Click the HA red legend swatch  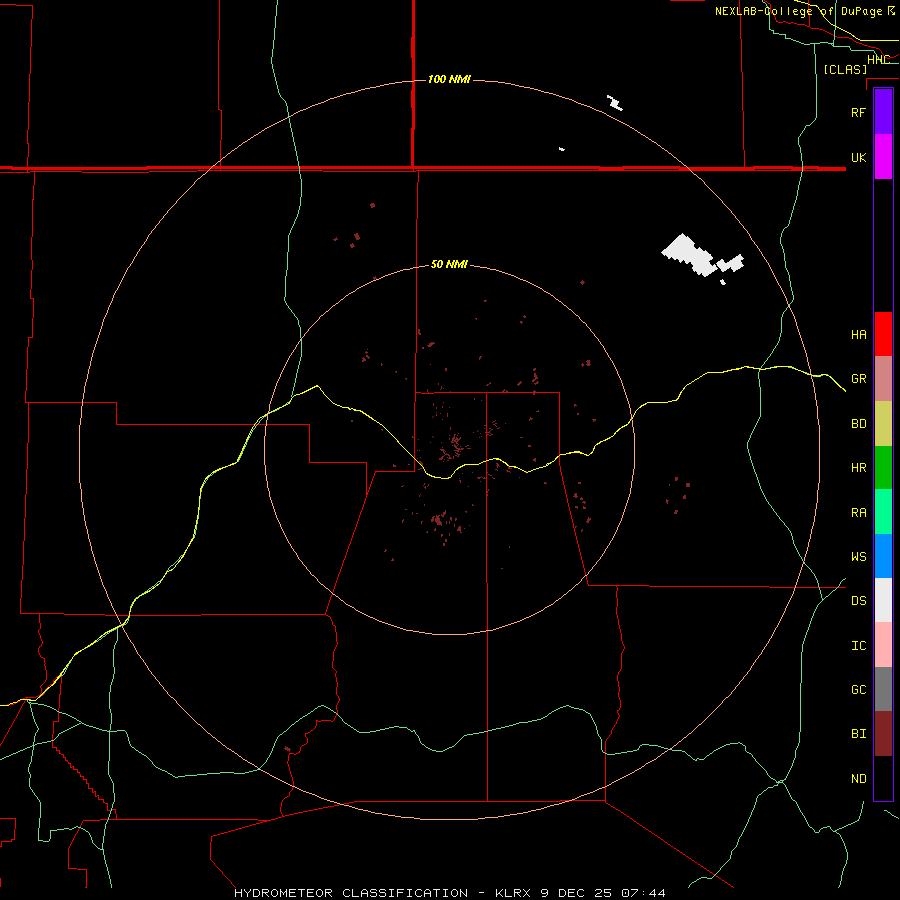[x=883, y=334]
